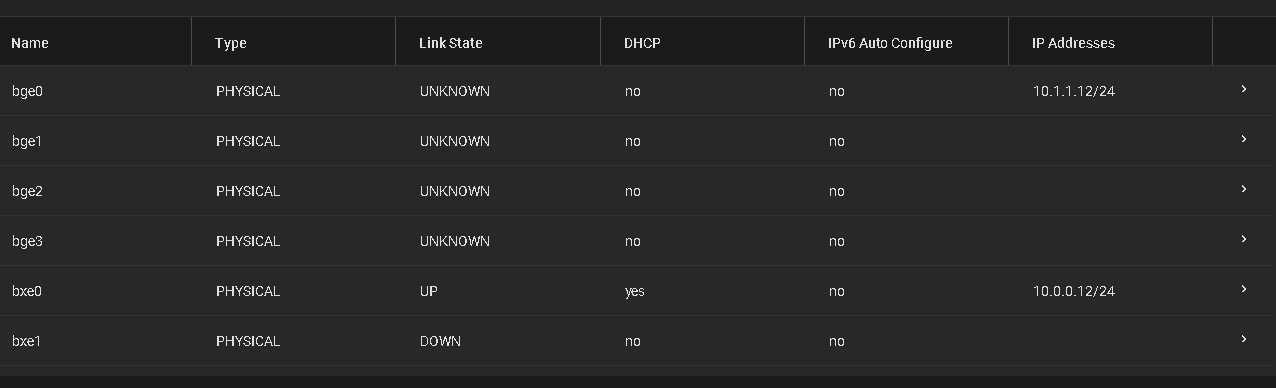The width and height of the screenshot is (1276, 388).
Task: Open bxe1 details with chevron arrow
Action: [x=1243, y=340]
